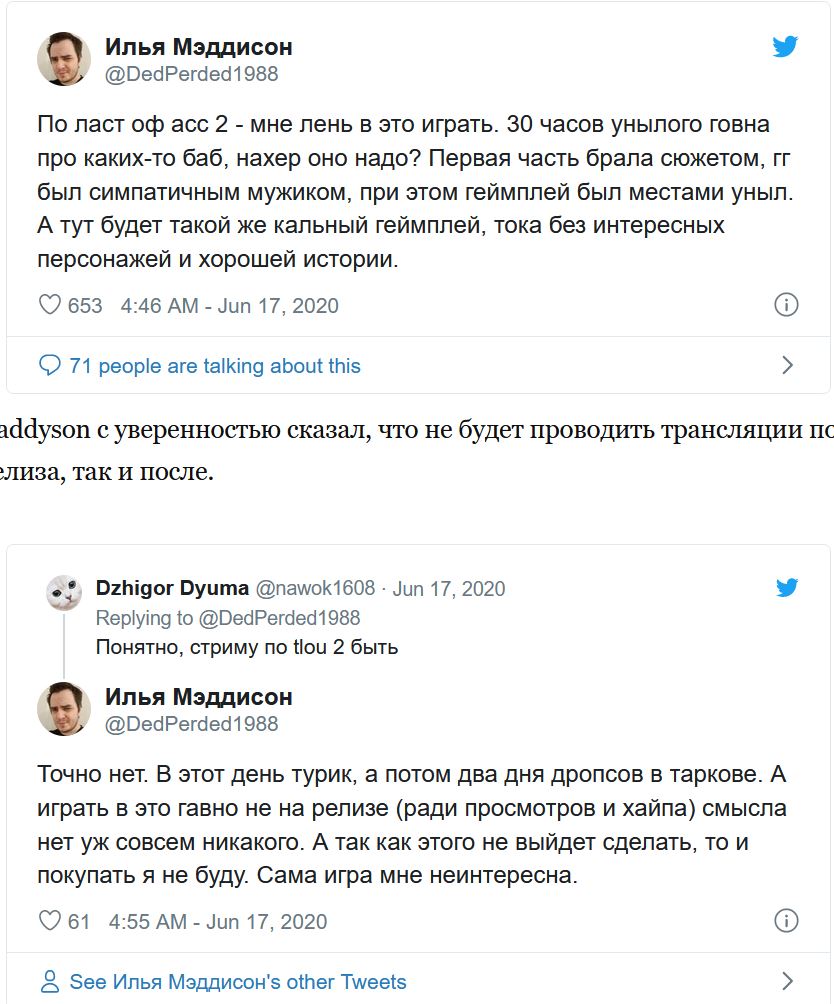Open info icon on the second tweet
The width and height of the screenshot is (834, 1004).
point(787,921)
